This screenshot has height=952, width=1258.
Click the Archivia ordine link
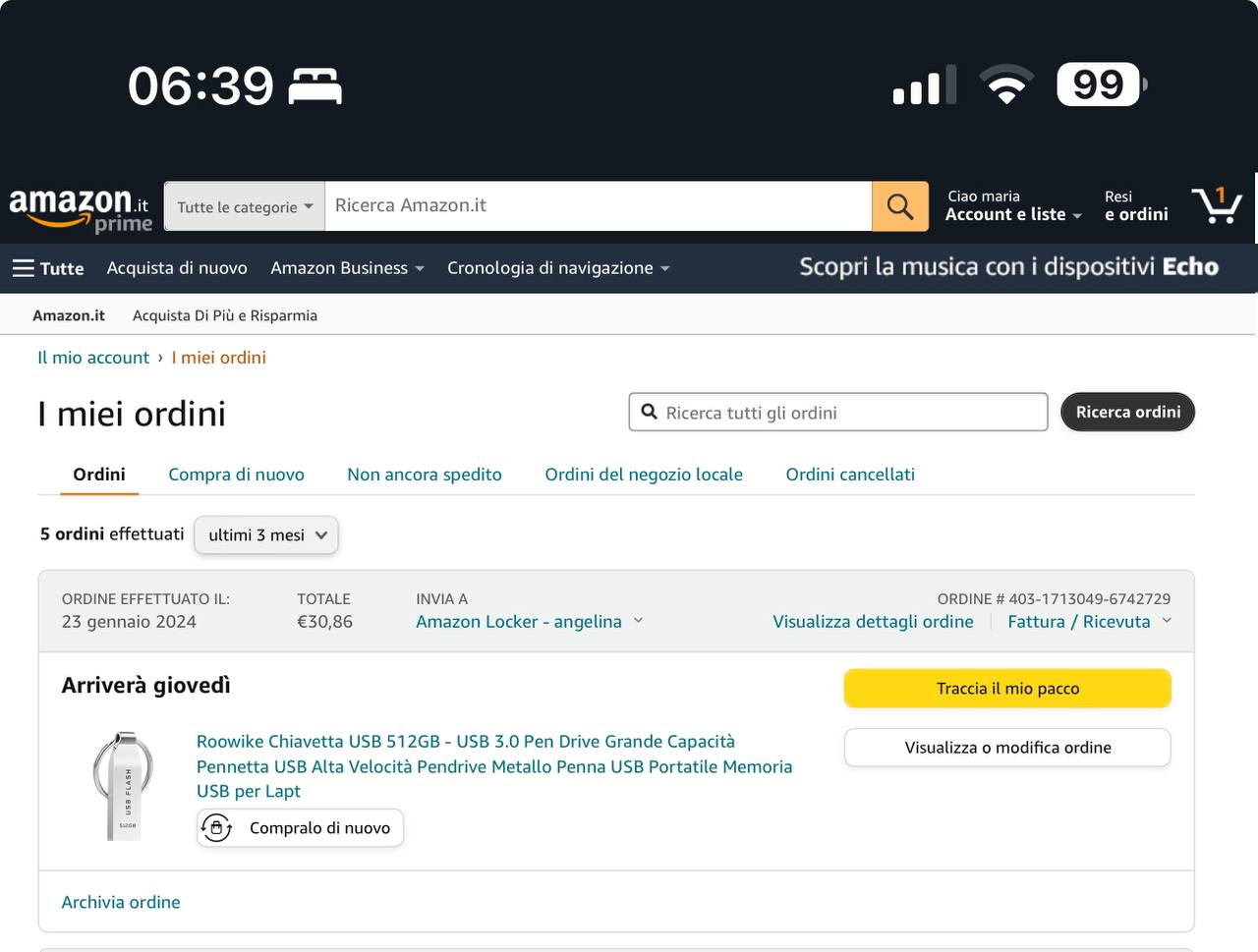pos(121,902)
